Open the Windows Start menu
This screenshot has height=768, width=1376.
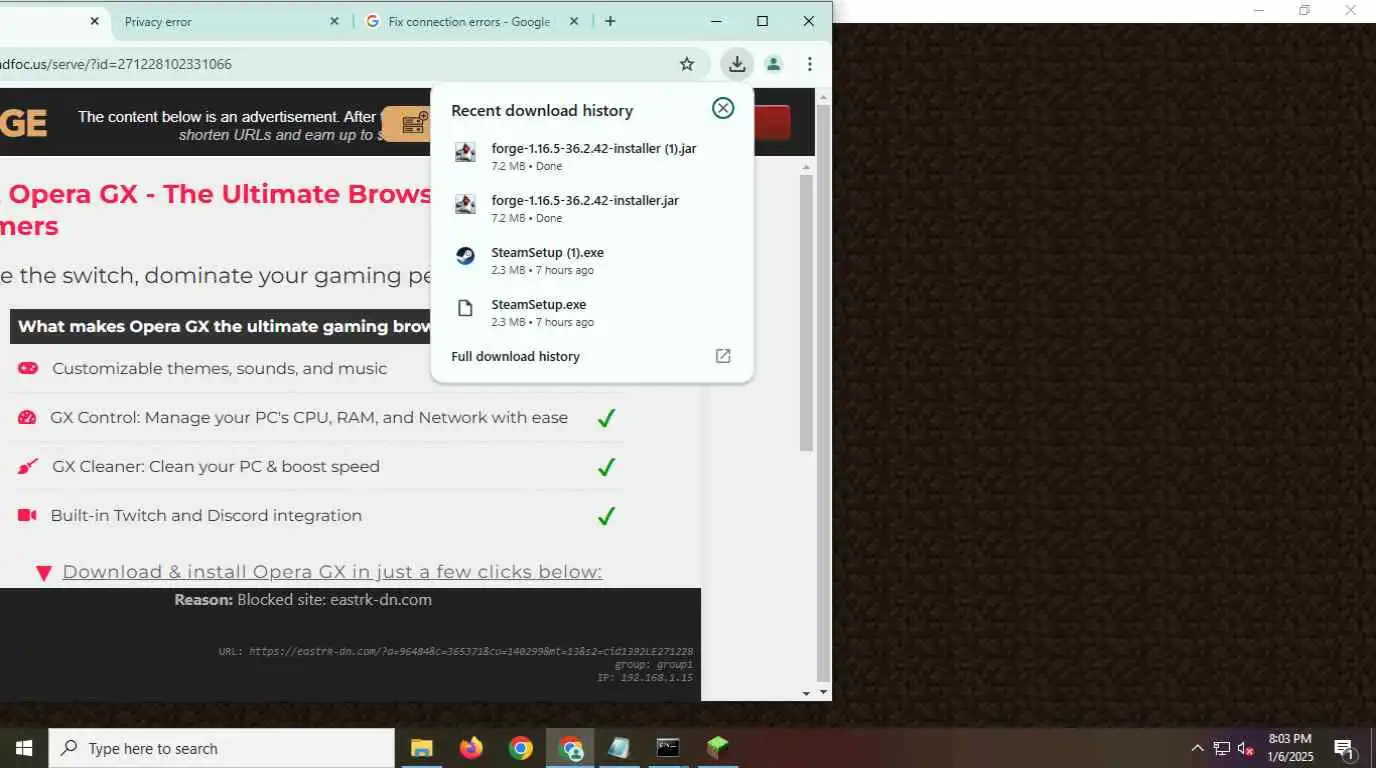point(24,748)
